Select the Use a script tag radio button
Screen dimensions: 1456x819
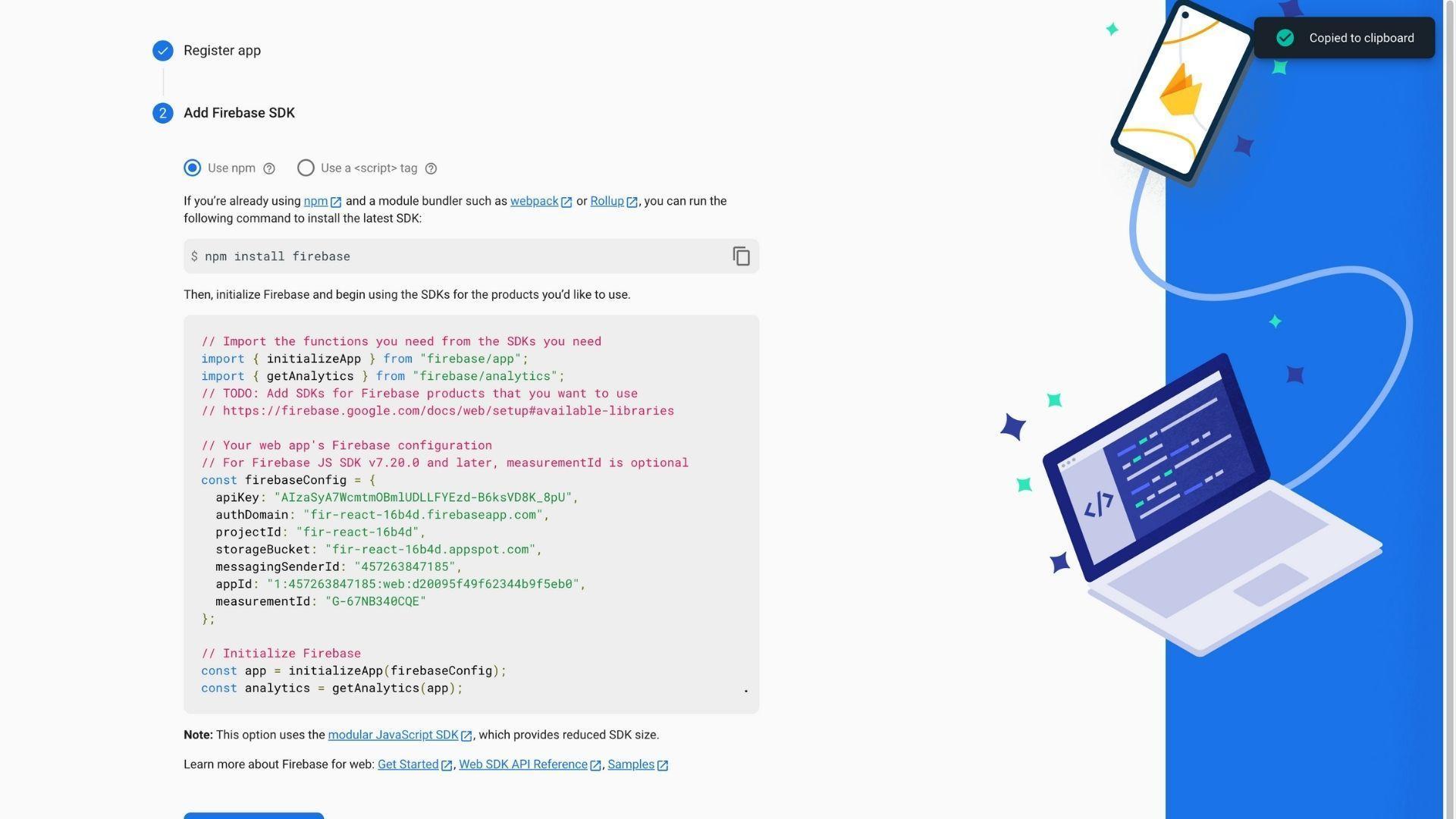[305, 167]
